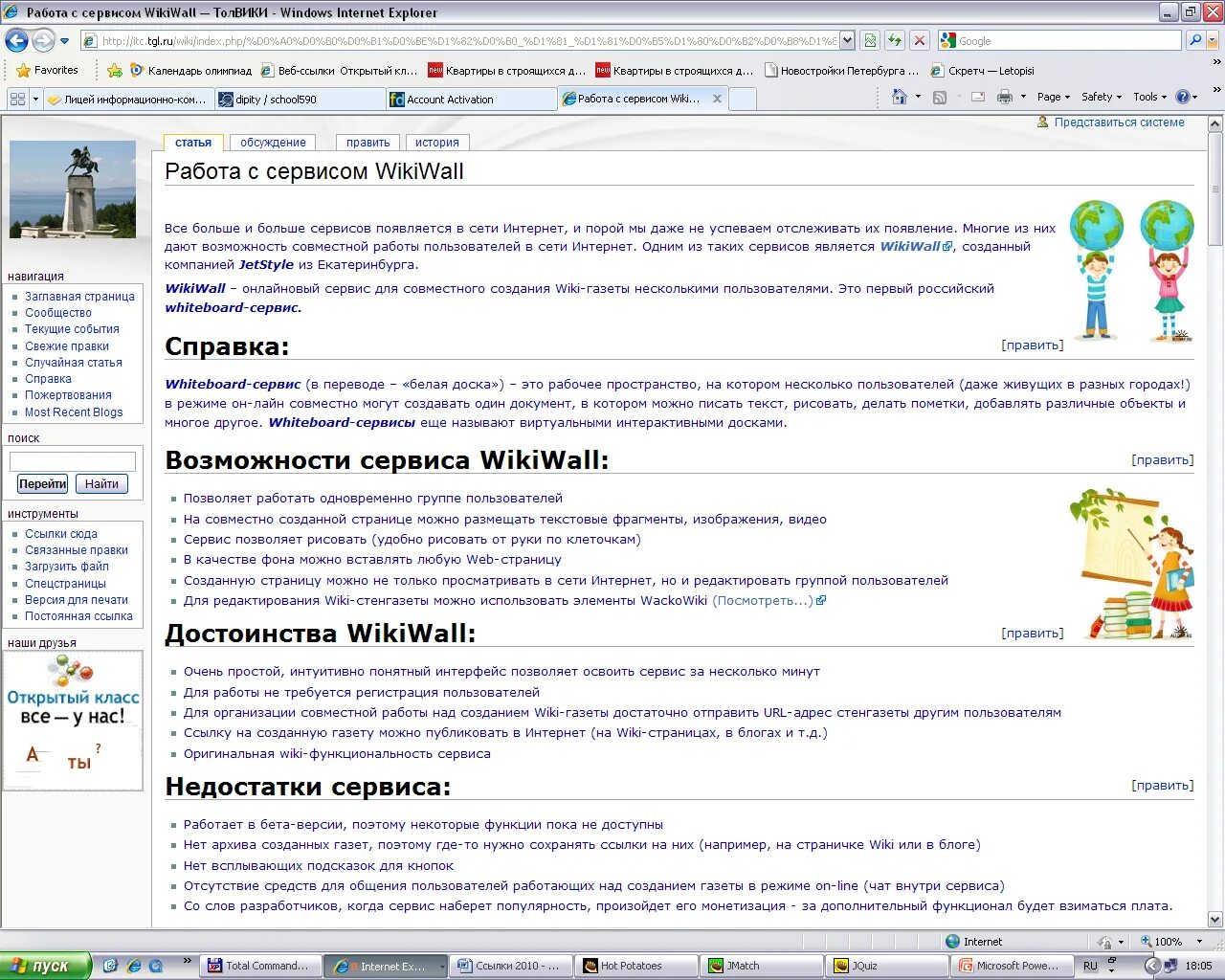The width and height of the screenshot is (1225, 980).
Task: Click the Read Mail envelope icon
Action: [x=978, y=97]
